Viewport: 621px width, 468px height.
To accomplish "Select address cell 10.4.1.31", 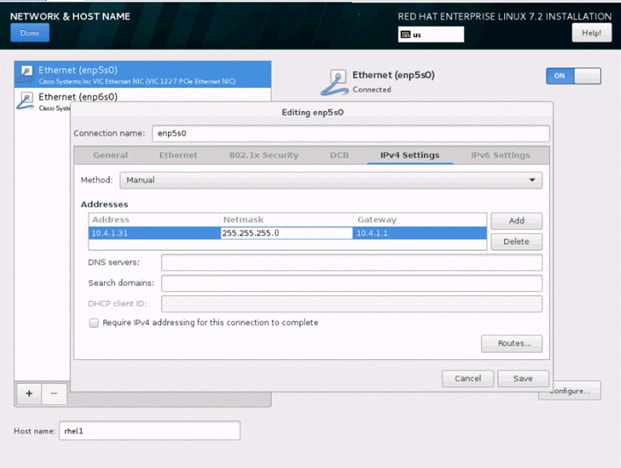I will 154,233.
